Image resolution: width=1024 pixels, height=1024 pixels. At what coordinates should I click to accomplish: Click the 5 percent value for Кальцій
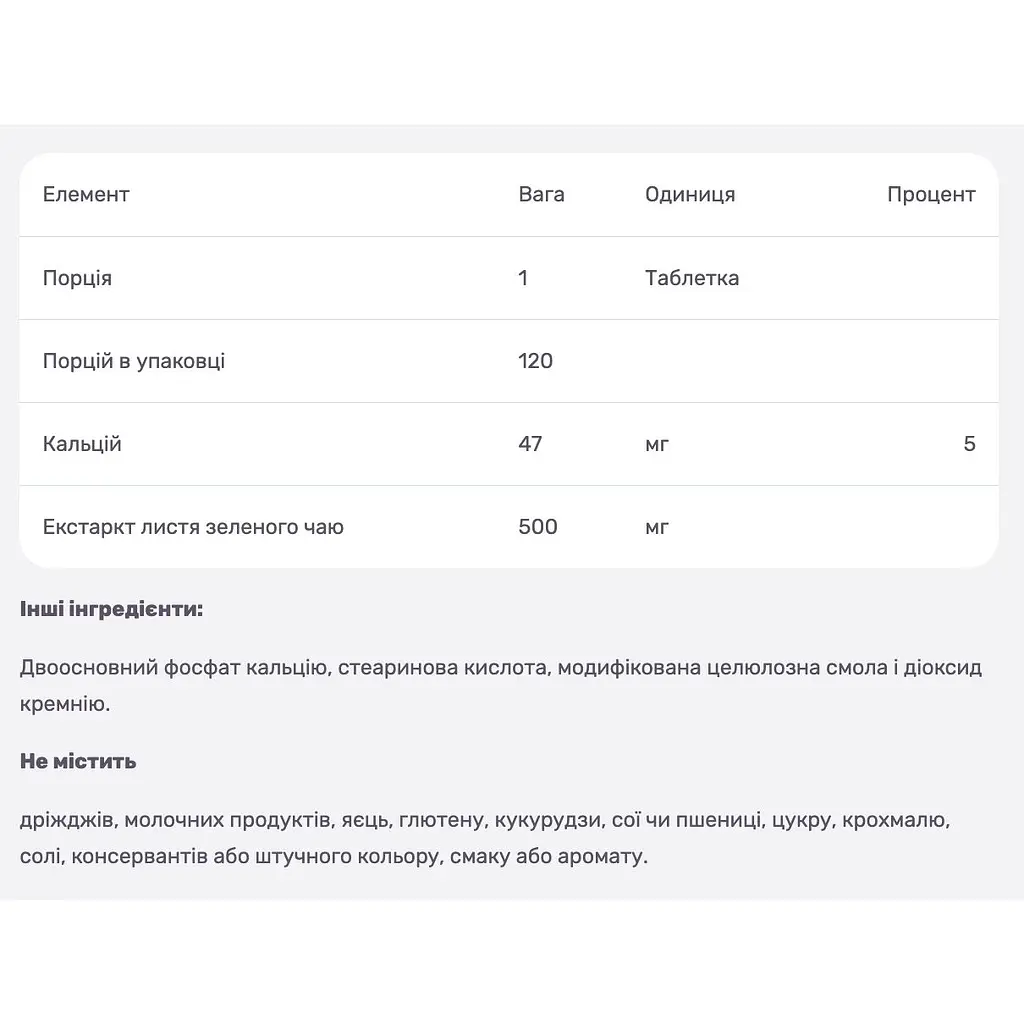[969, 443]
